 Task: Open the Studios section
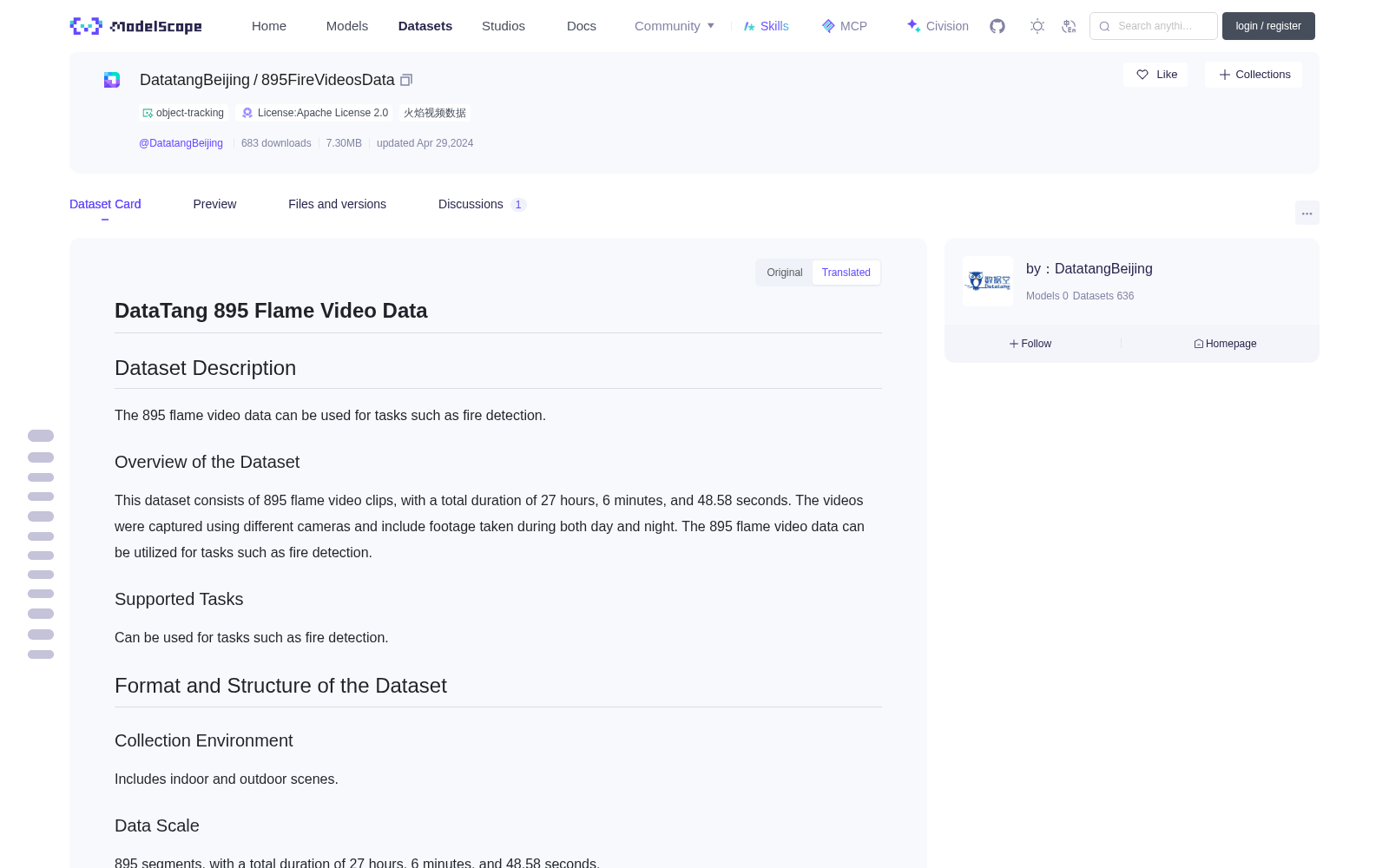pos(504,26)
